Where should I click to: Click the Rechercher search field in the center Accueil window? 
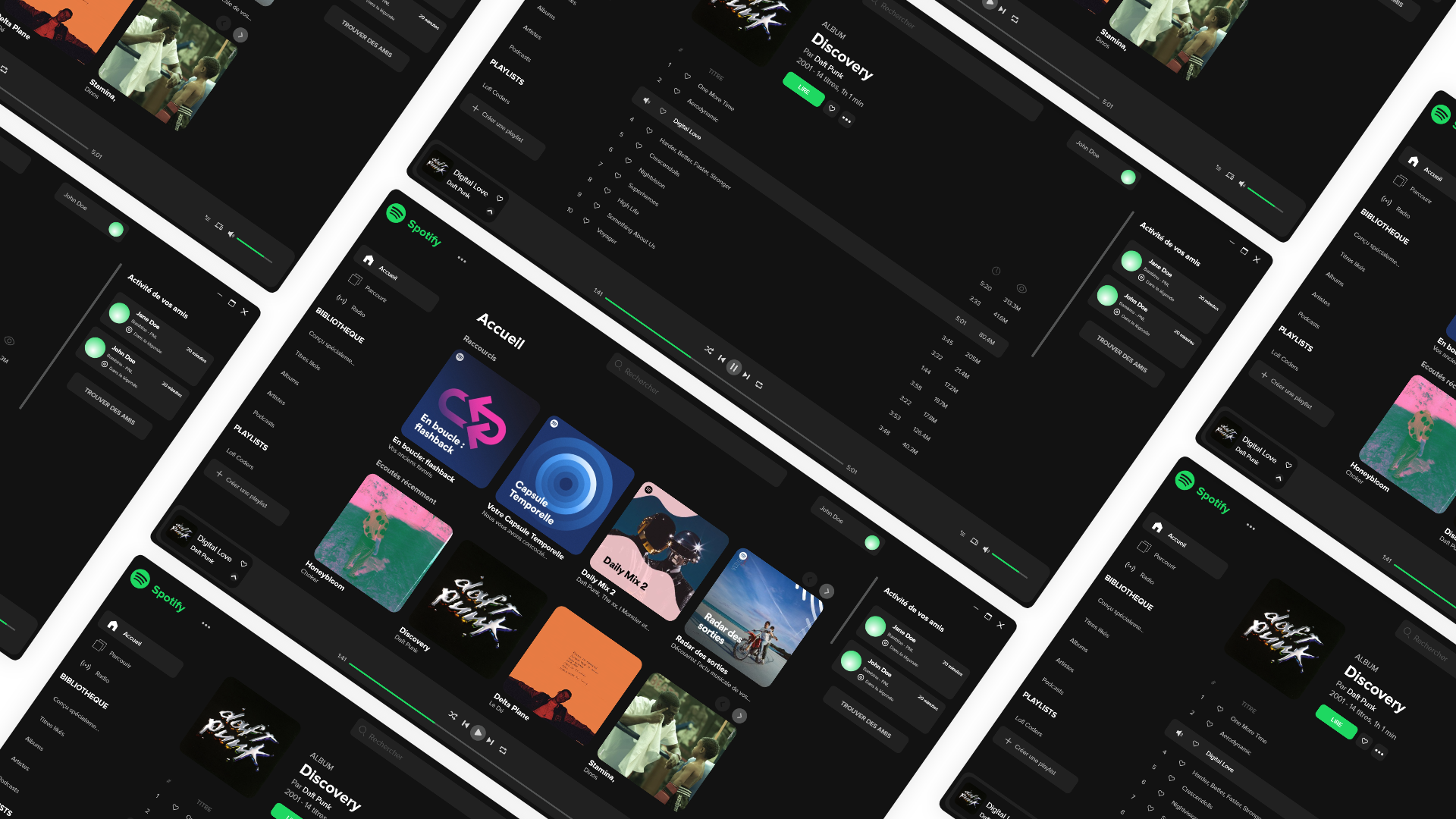click(x=698, y=419)
